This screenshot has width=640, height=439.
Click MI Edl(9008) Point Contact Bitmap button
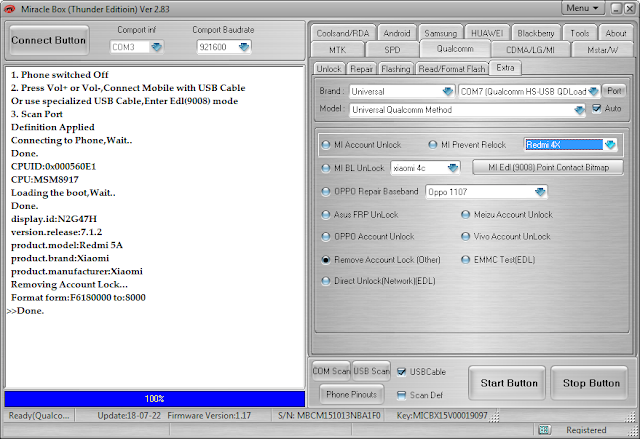[548, 167]
